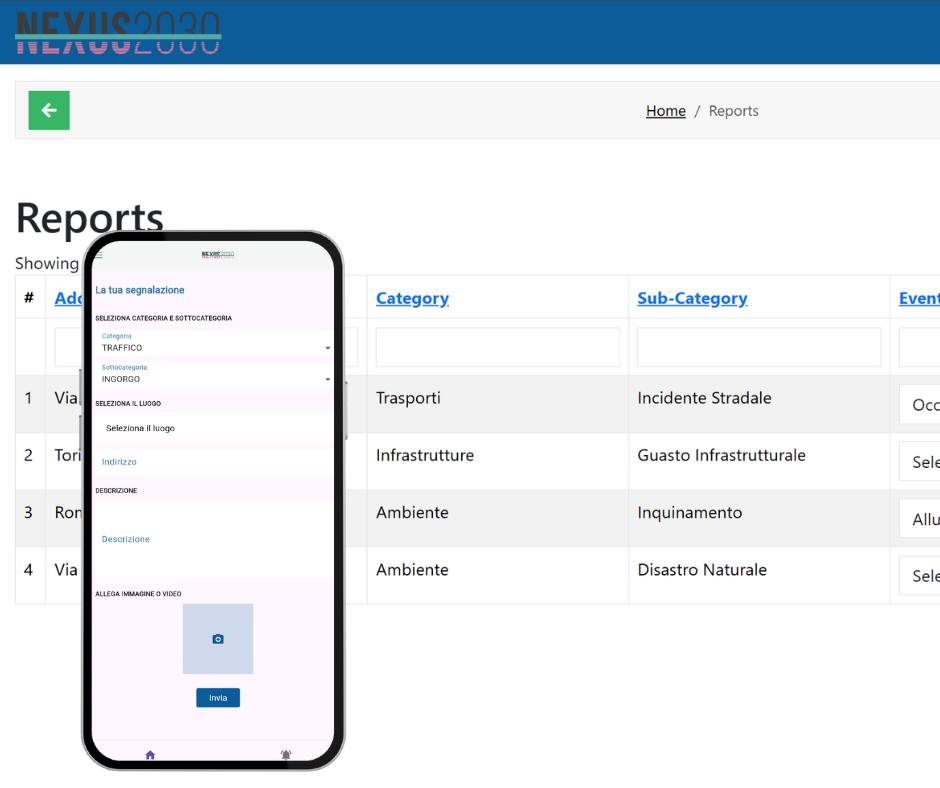The image size is (940, 788).
Task: Open the NEXUS2030 logo in header
Action: click(x=118, y=33)
